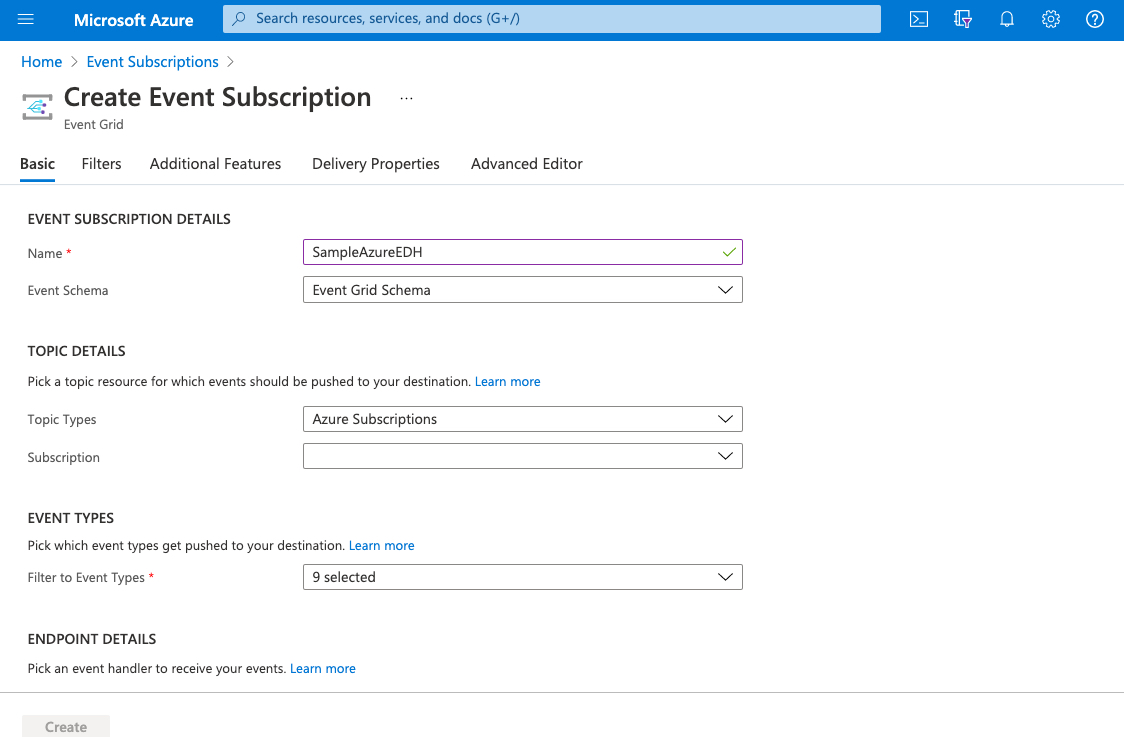
Task: Switch to the Additional Features tab
Action: click(215, 164)
